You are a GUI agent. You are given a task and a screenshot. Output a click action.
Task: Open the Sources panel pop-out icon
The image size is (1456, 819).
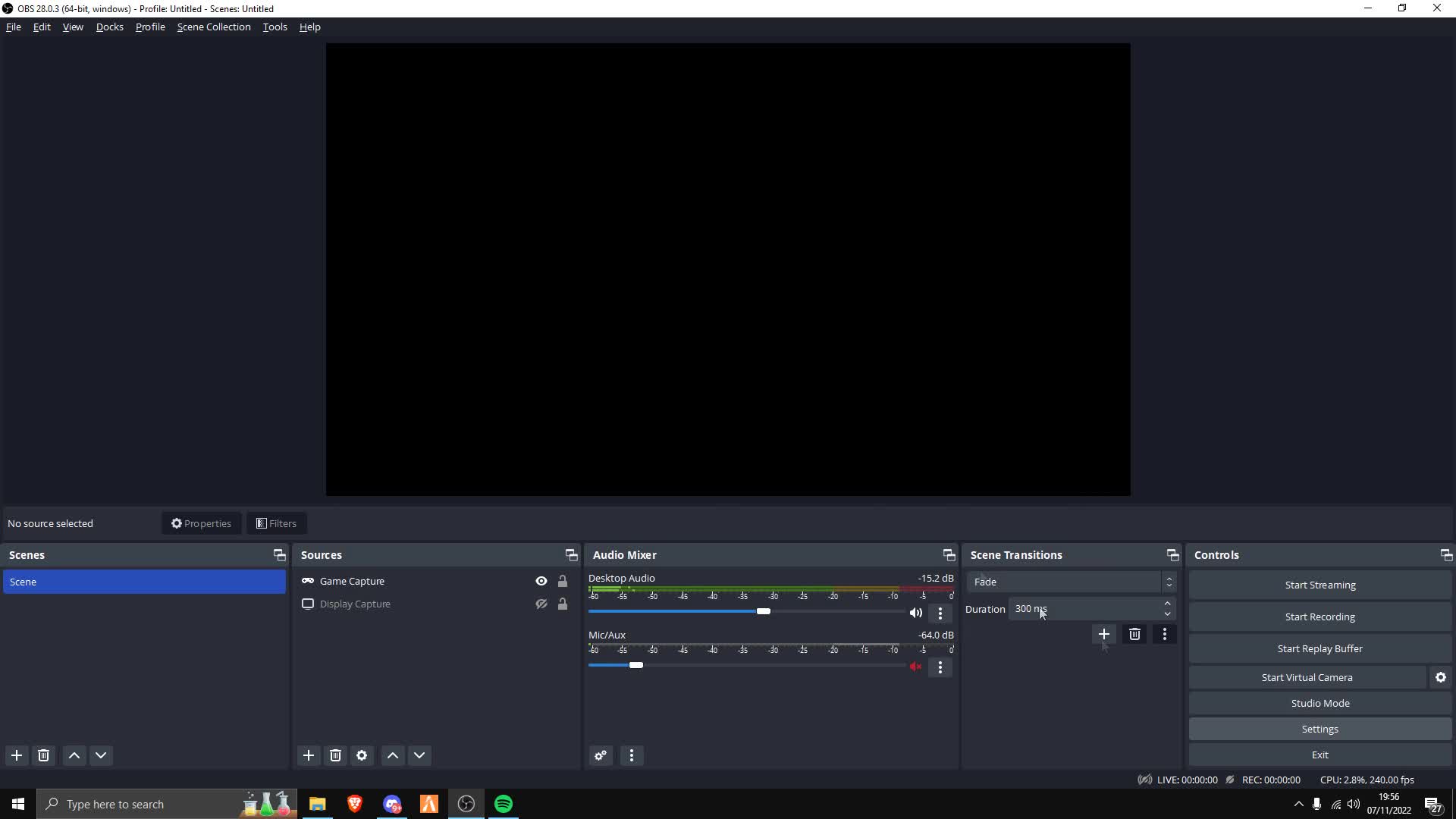[x=571, y=554]
